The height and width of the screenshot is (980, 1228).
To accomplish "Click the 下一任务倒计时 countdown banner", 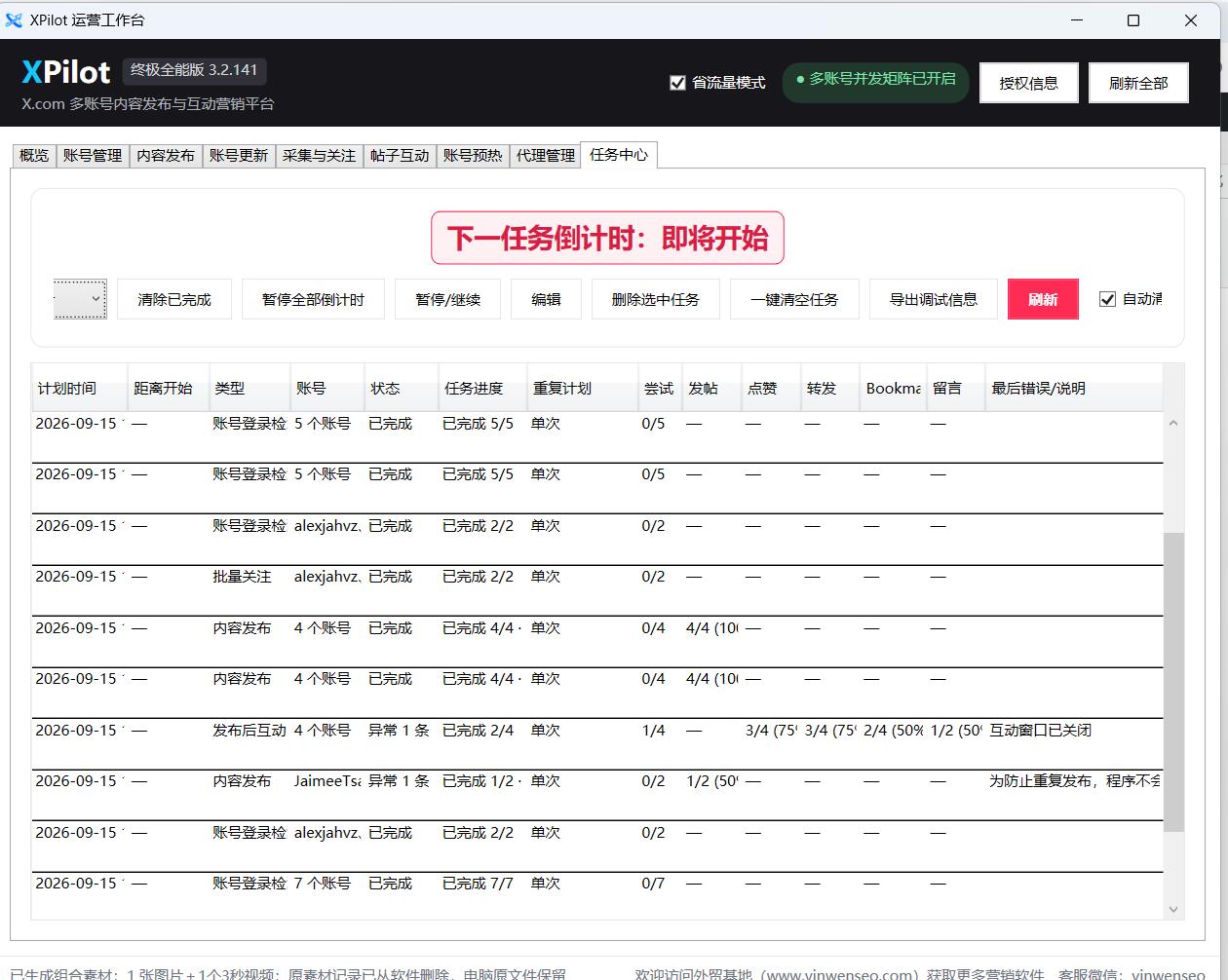I will pyautogui.click(x=607, y=238).
